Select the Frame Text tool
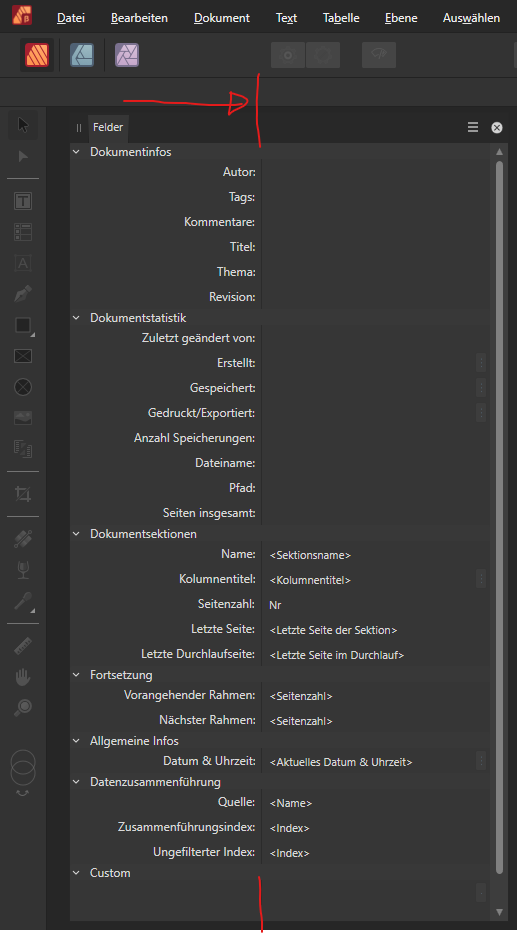 [x=23, y=201]
